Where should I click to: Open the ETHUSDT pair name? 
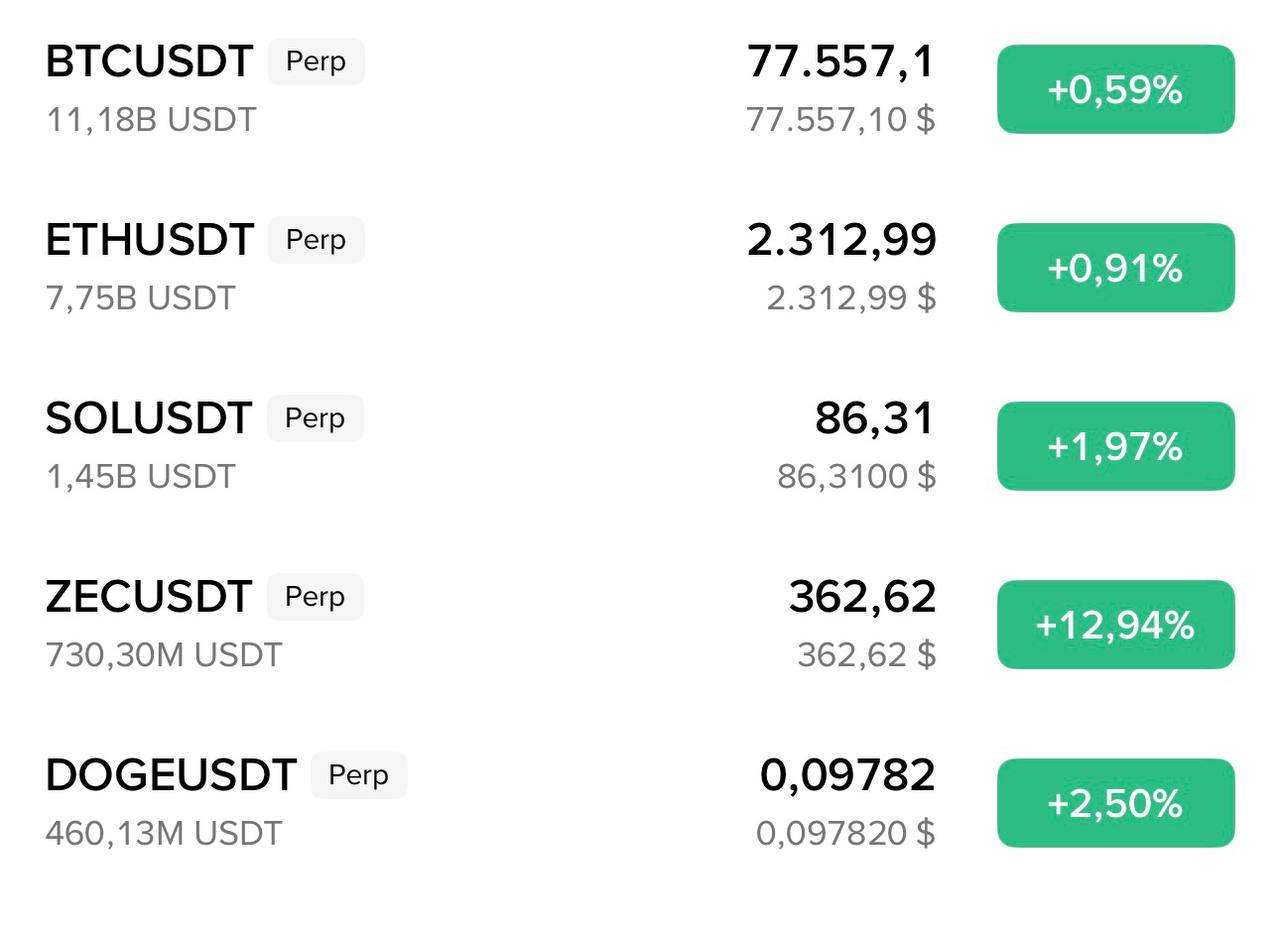[149, 240]
